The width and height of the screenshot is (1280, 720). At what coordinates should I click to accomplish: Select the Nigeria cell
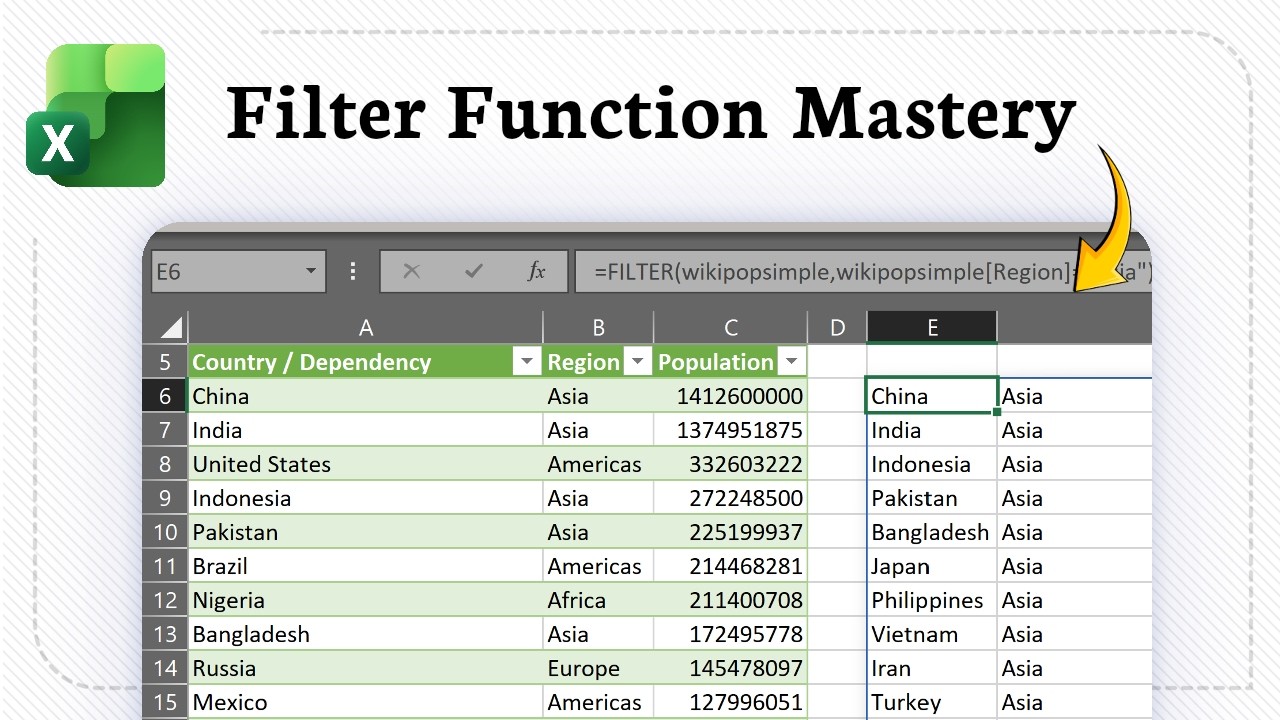(365, 600)
